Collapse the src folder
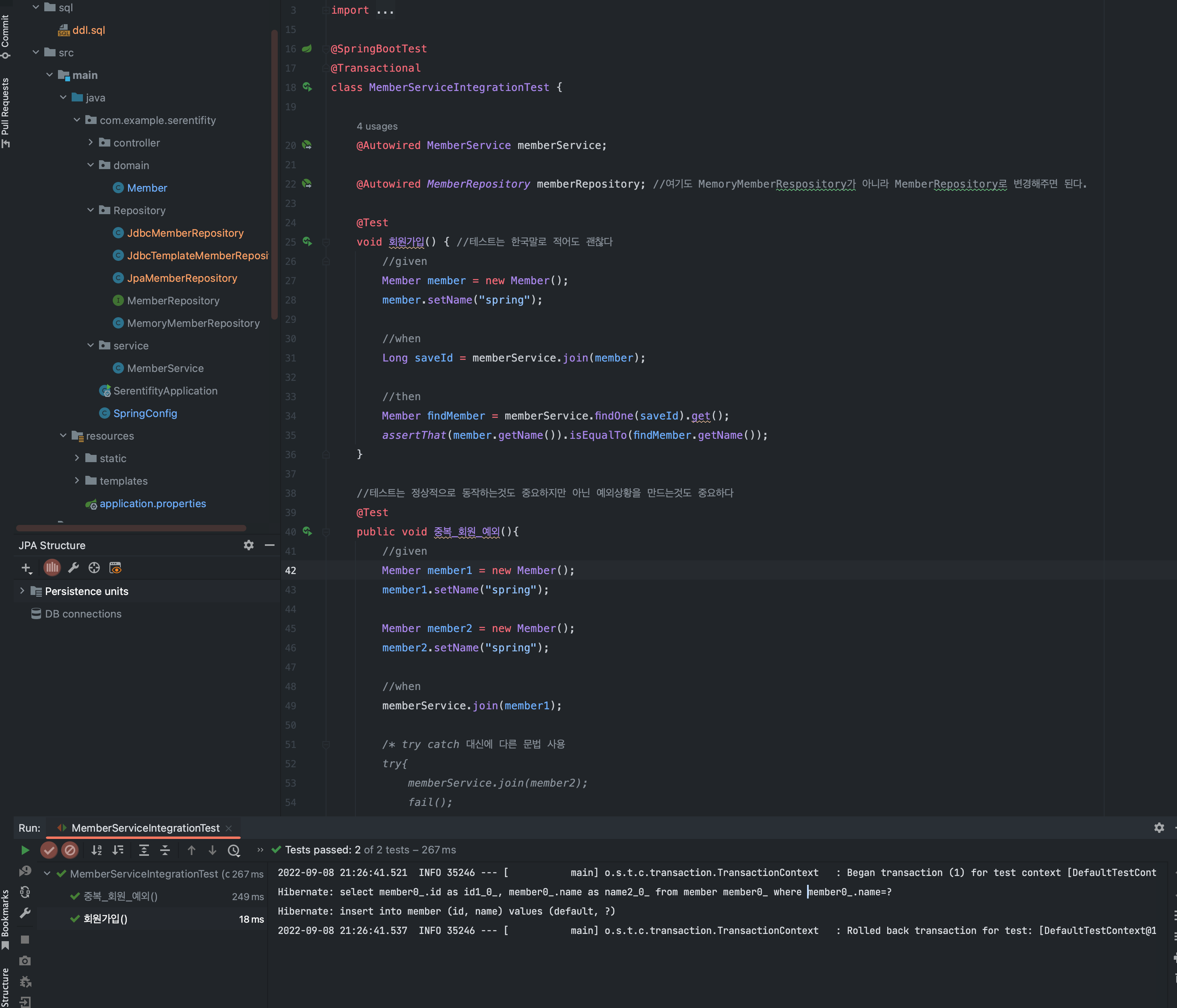 click(x=36, y=52)
